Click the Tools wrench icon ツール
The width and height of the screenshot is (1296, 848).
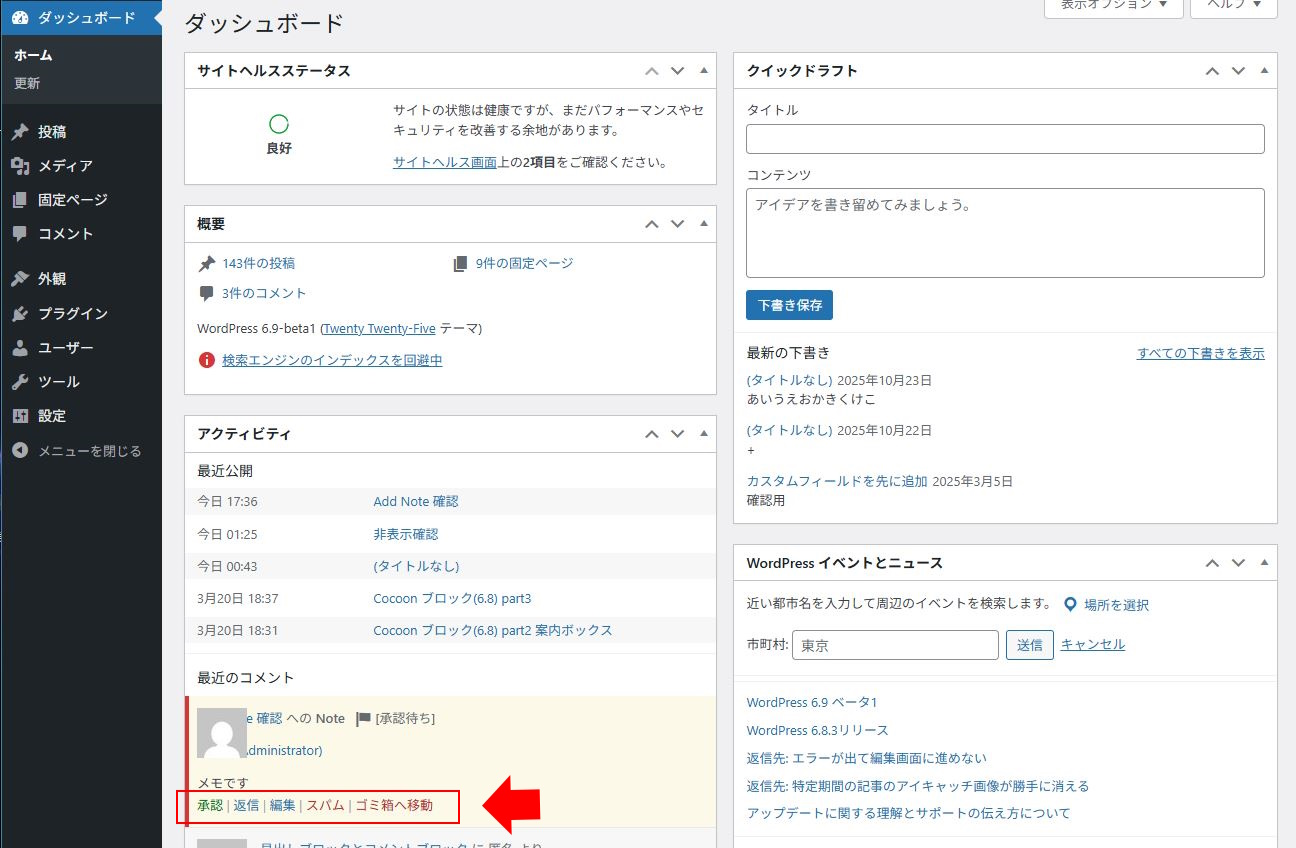coord(20,382)
